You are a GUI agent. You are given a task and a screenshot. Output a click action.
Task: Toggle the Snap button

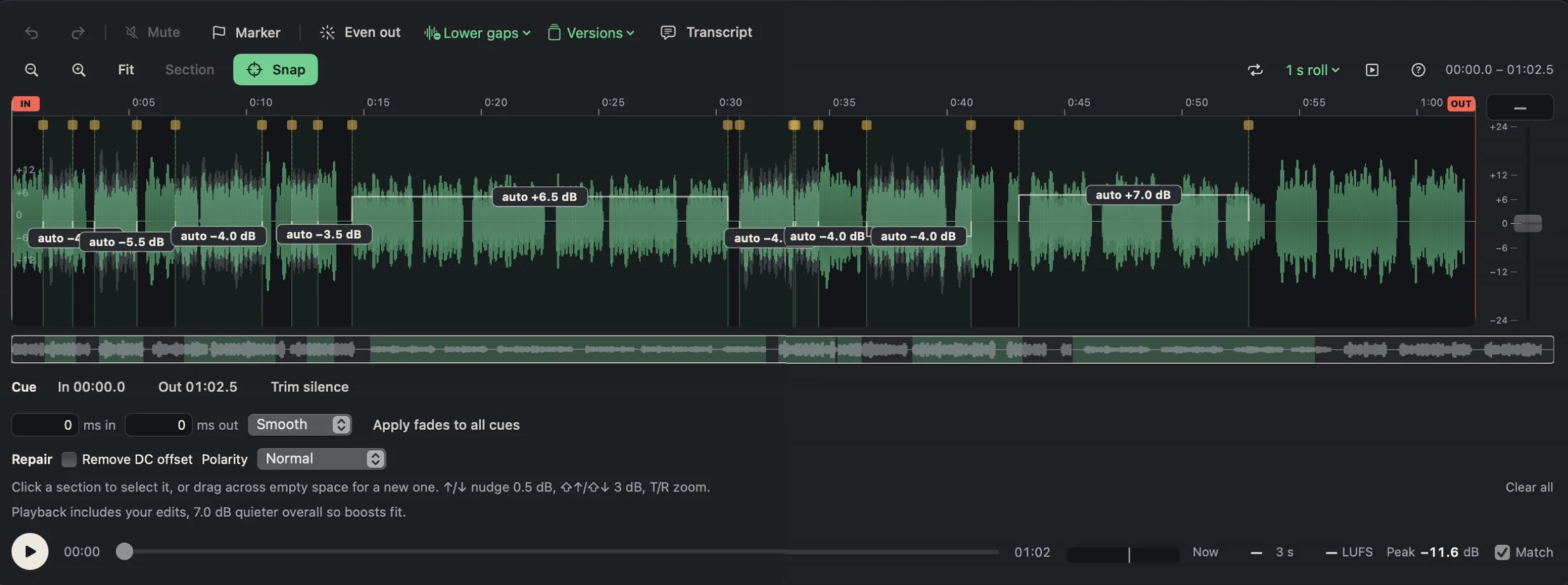pos(276,70)
